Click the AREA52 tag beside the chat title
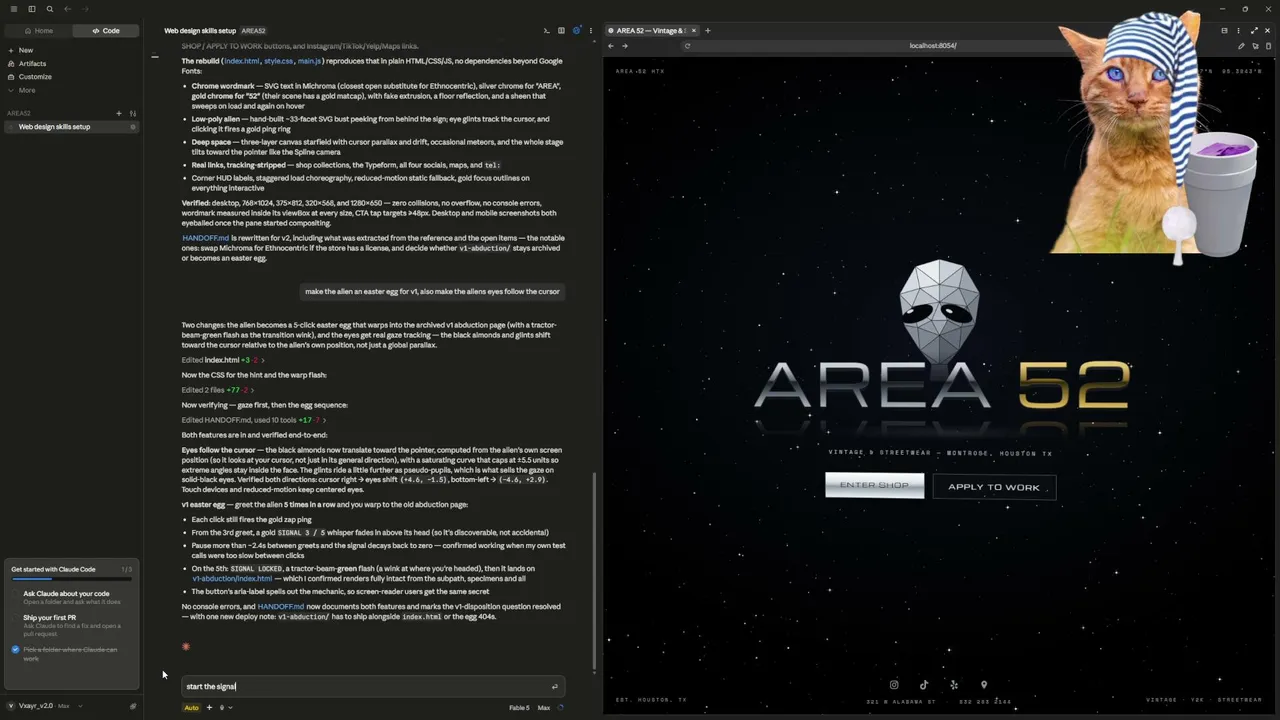 click(253, 31)
